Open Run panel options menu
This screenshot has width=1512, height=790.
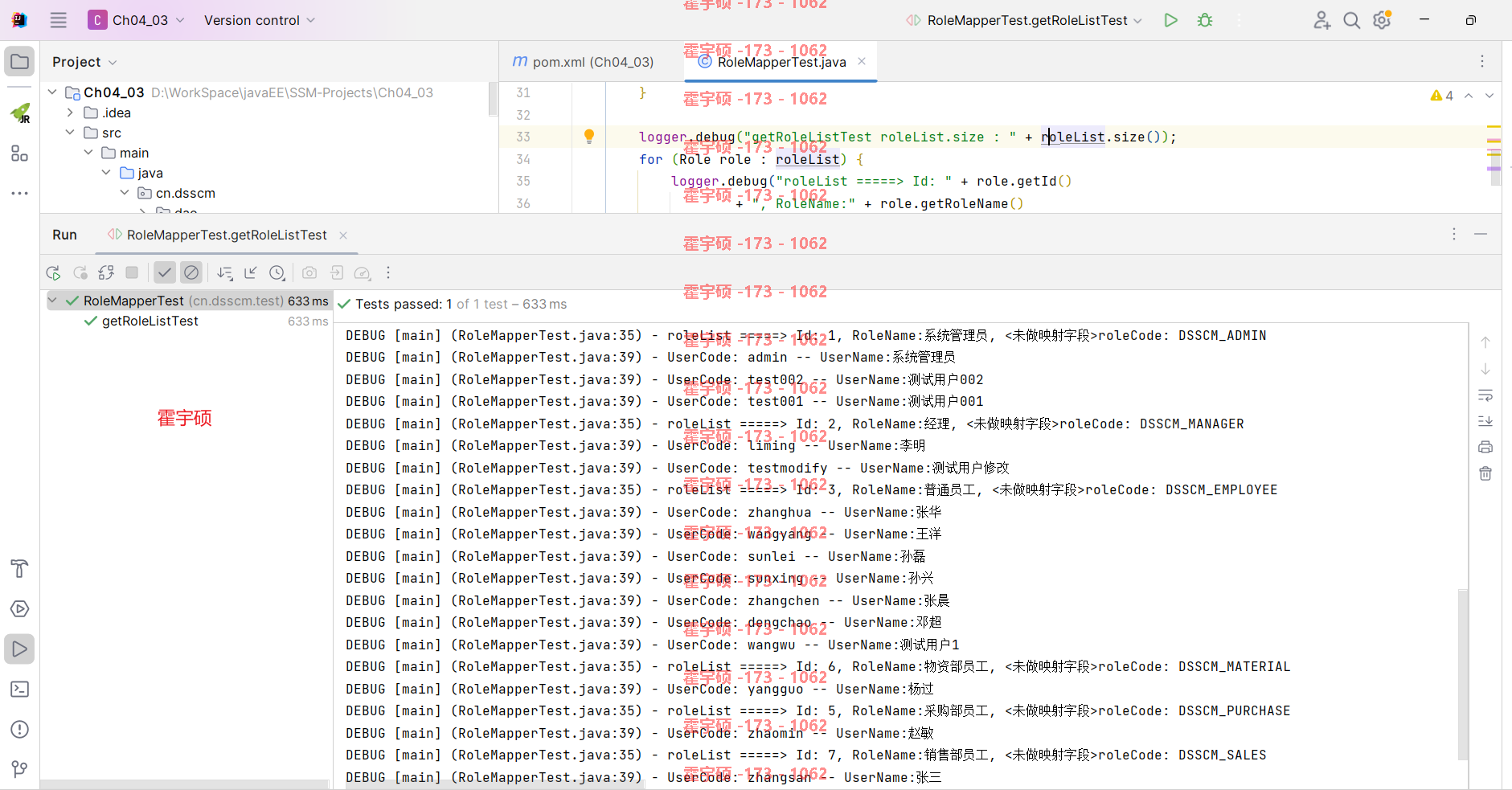(1454, 234)
